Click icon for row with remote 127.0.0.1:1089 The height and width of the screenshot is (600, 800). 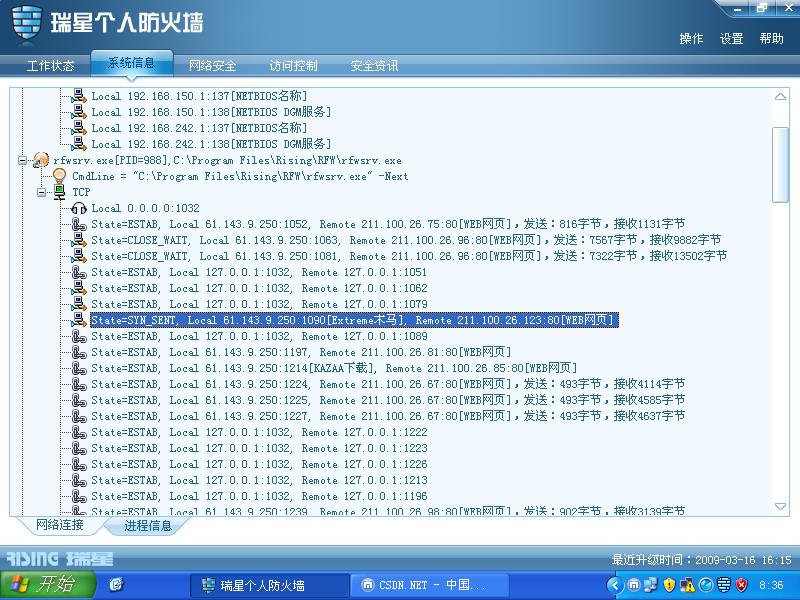tap(79, 336)
